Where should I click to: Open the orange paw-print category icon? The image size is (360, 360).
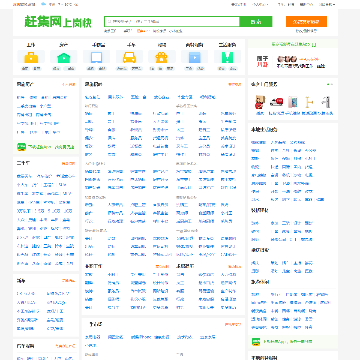tap(162, 57)
